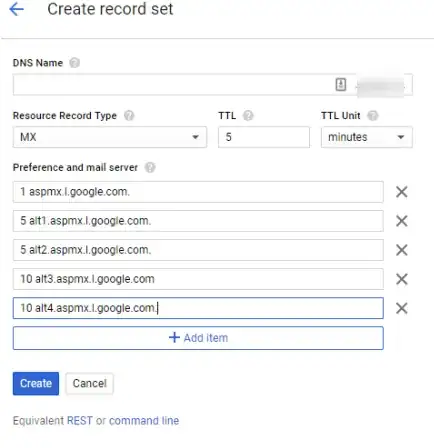Open the equivalent REST link
The height and width of the screenshot is (448, 434).
pyautogui.click(x=80, y=421)
